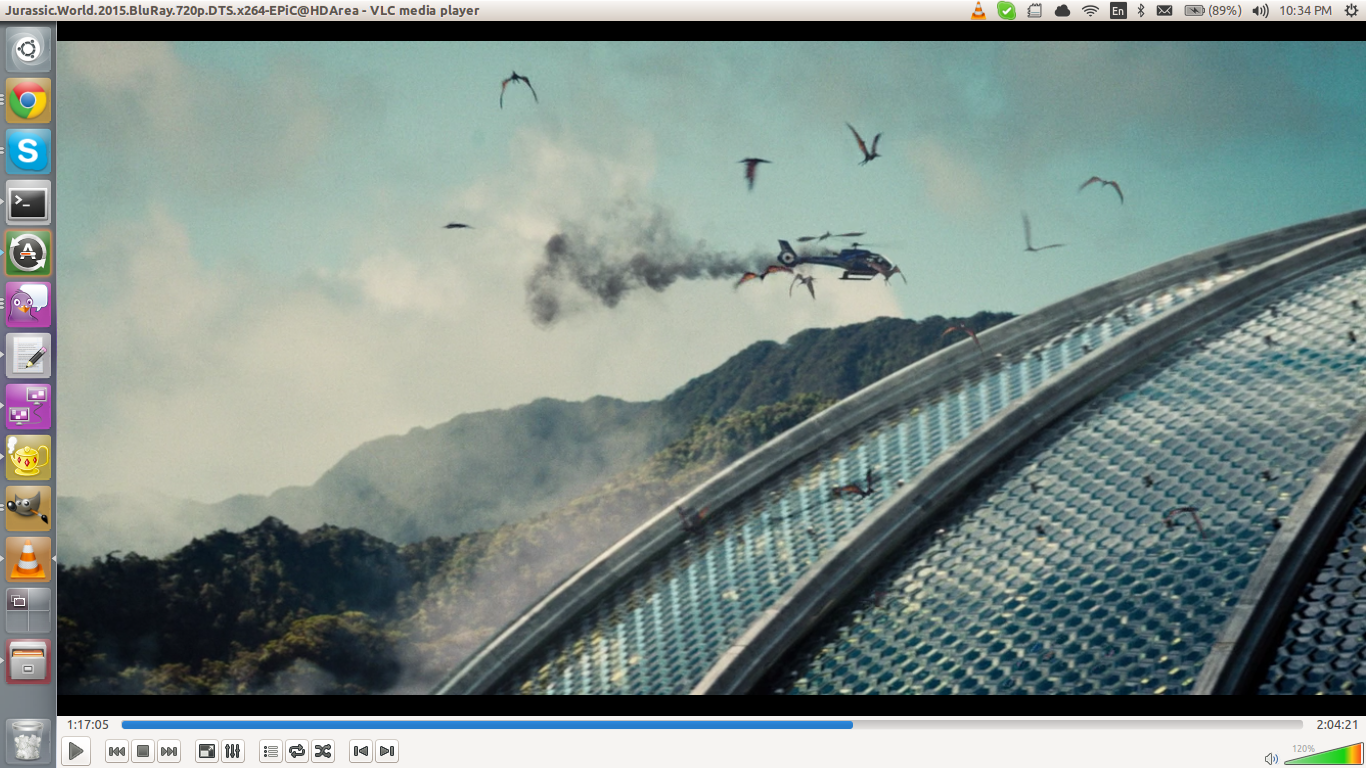Toggle random shuffle playback
Viewport: 1366px width, 768px height.
[x=323, y=751]
